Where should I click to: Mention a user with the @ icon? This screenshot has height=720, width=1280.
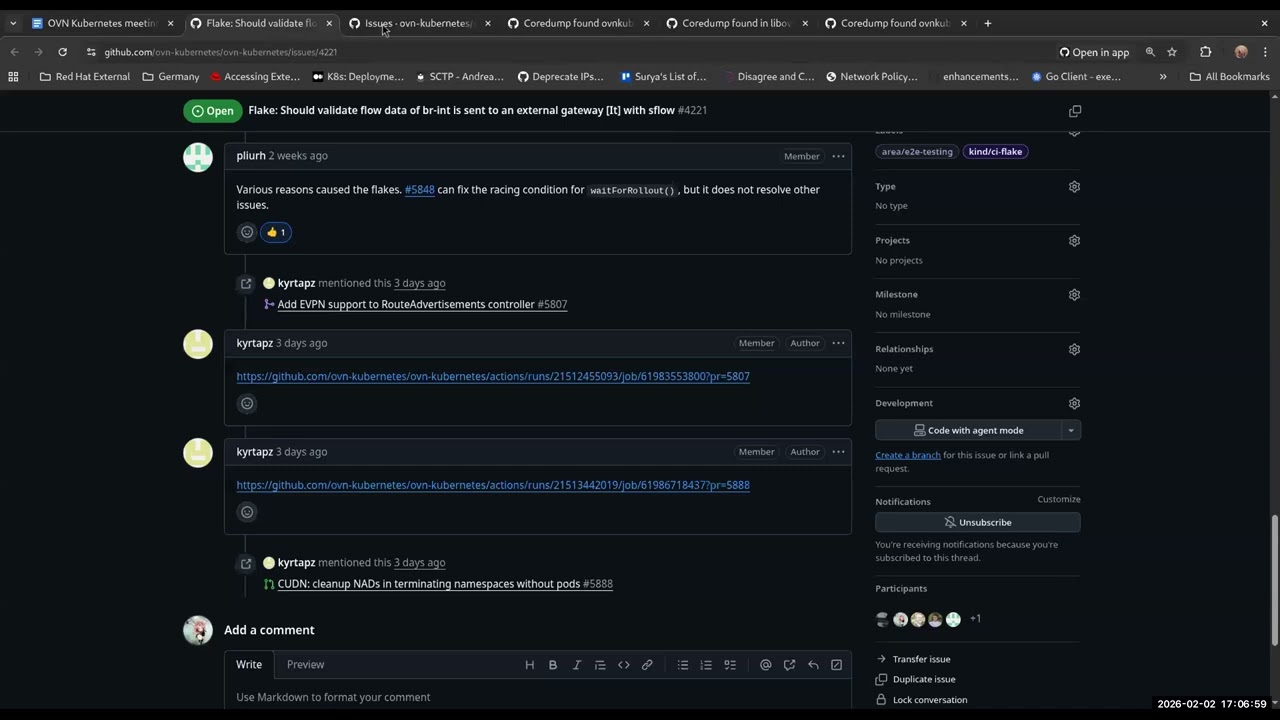766,665
